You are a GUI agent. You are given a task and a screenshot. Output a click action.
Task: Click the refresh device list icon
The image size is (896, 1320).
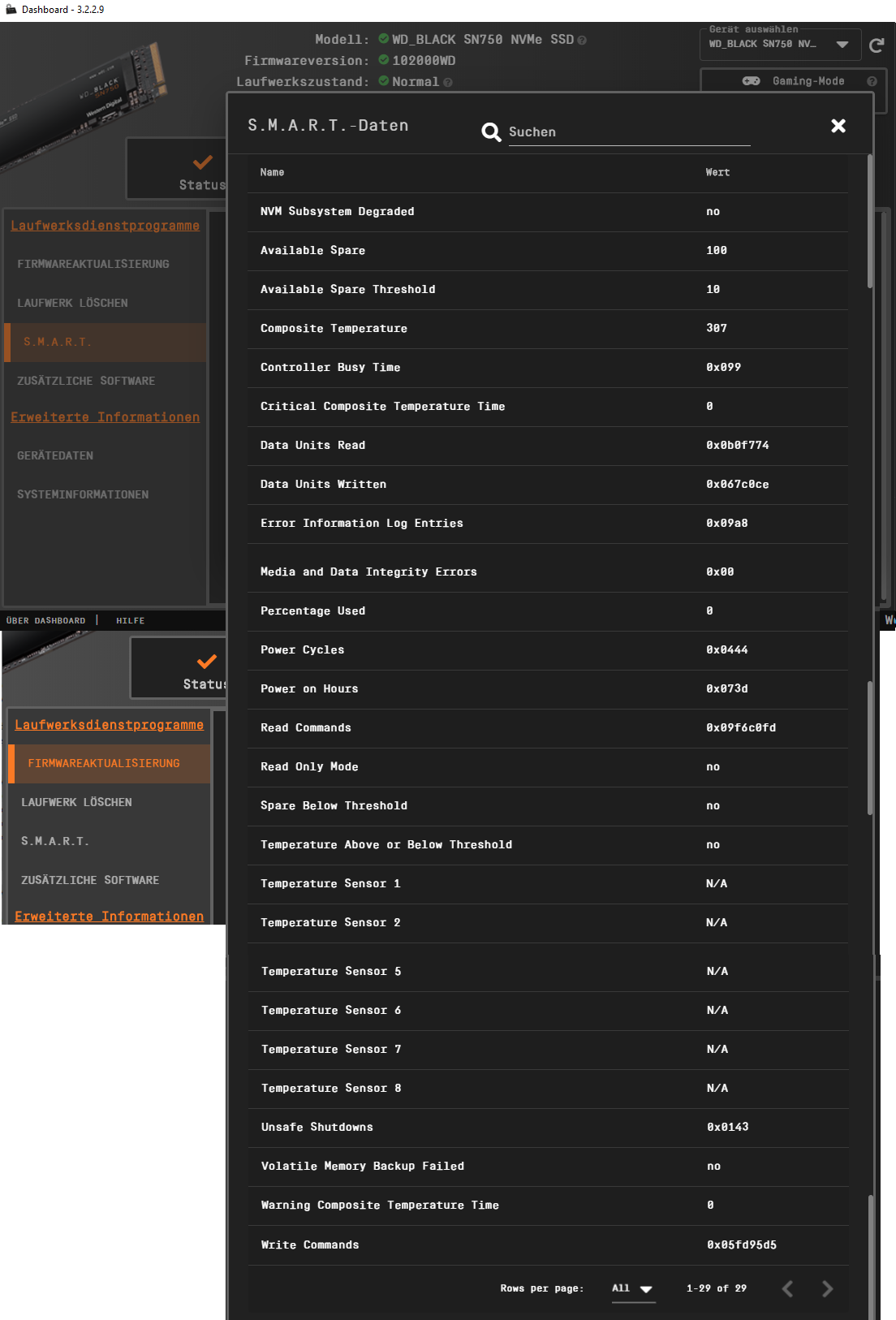click(877, 45)
